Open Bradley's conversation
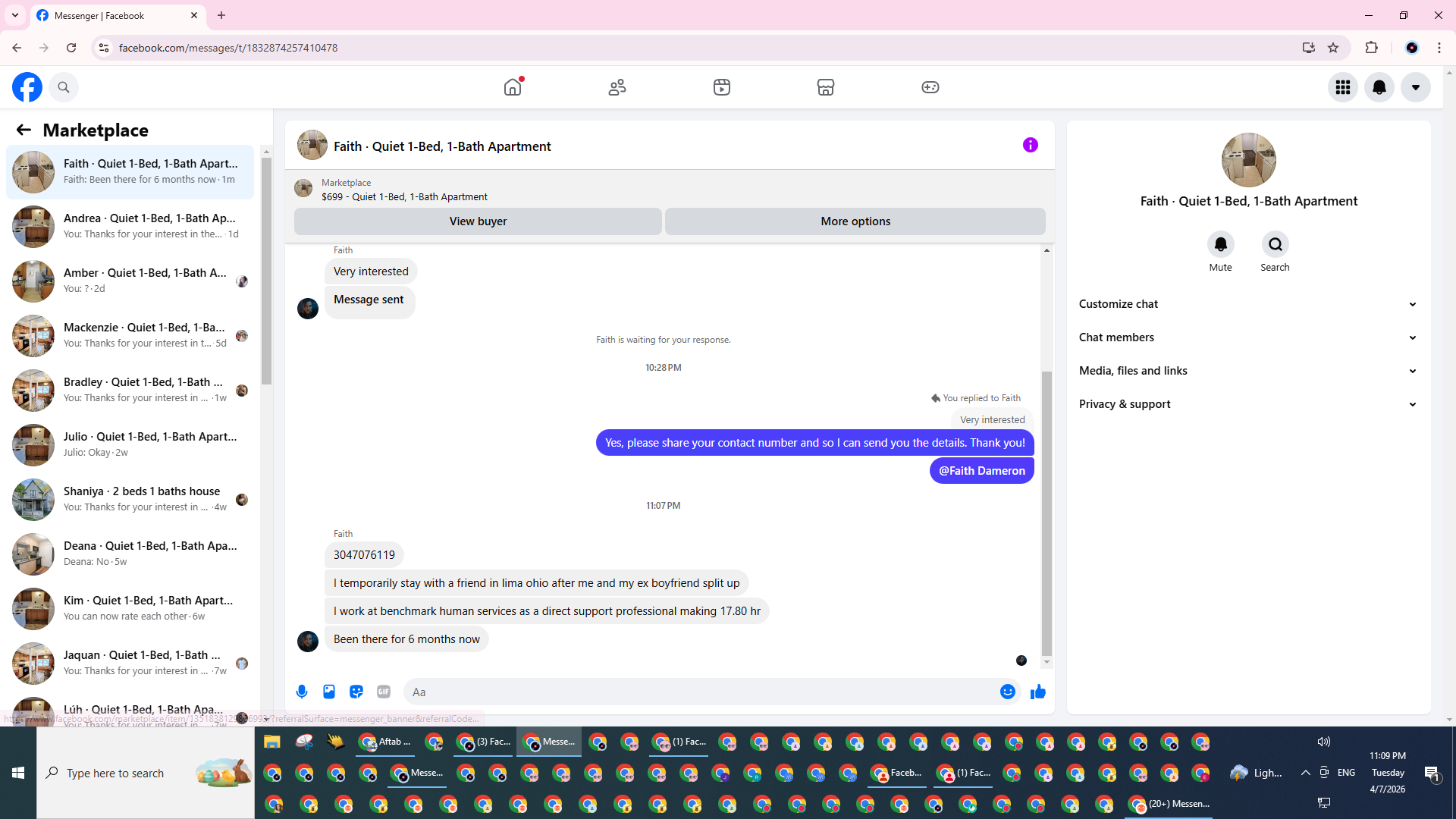Viewport: 1456px width, 819px height. (130, 391)
